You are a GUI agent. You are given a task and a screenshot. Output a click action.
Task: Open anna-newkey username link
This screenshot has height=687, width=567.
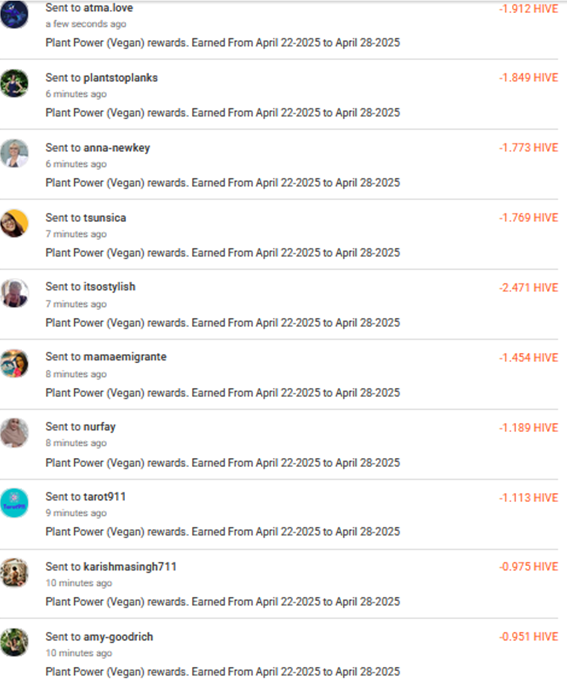click(x=117, y=148)
